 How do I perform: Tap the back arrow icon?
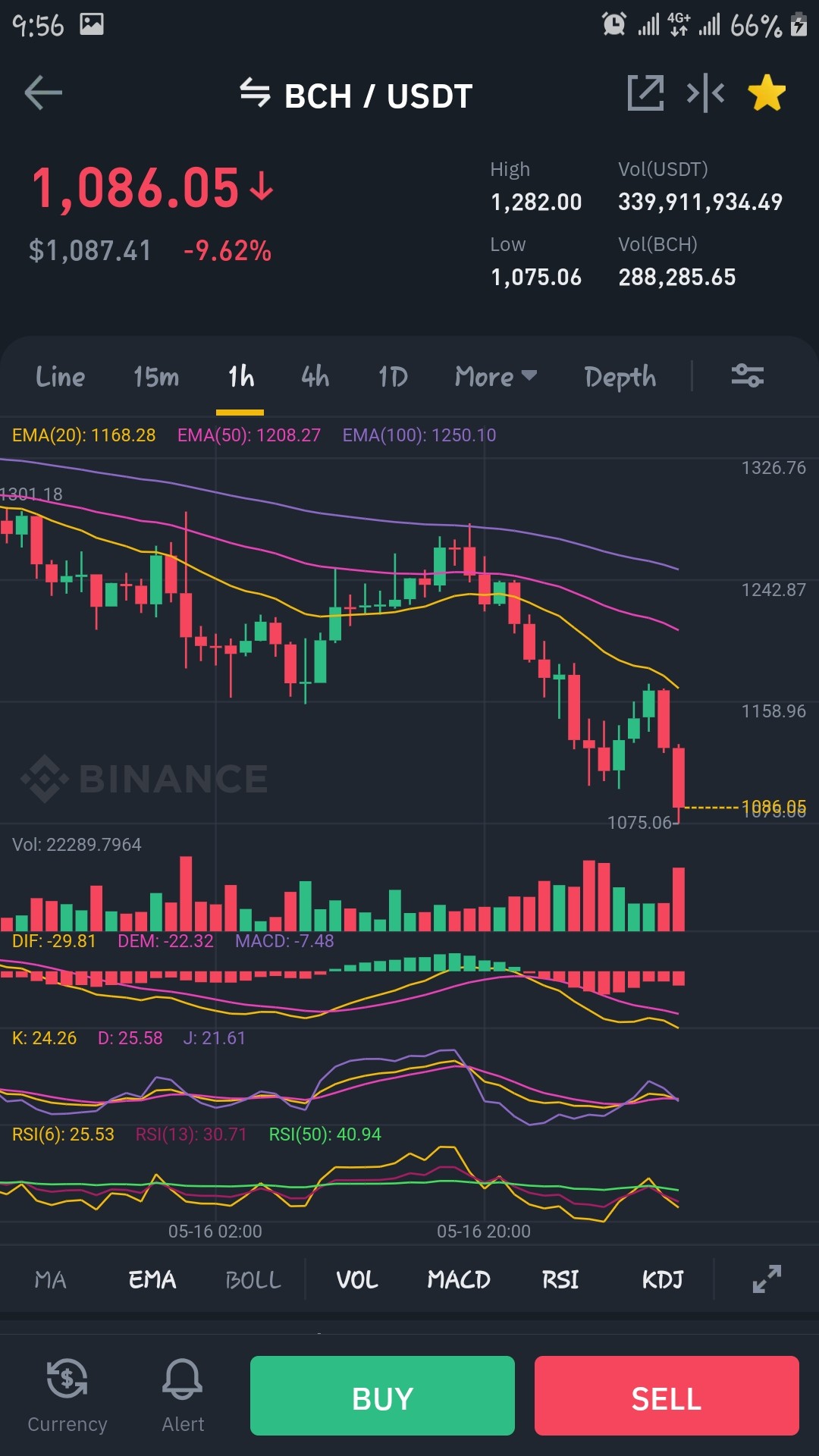(x=43, y=93)
